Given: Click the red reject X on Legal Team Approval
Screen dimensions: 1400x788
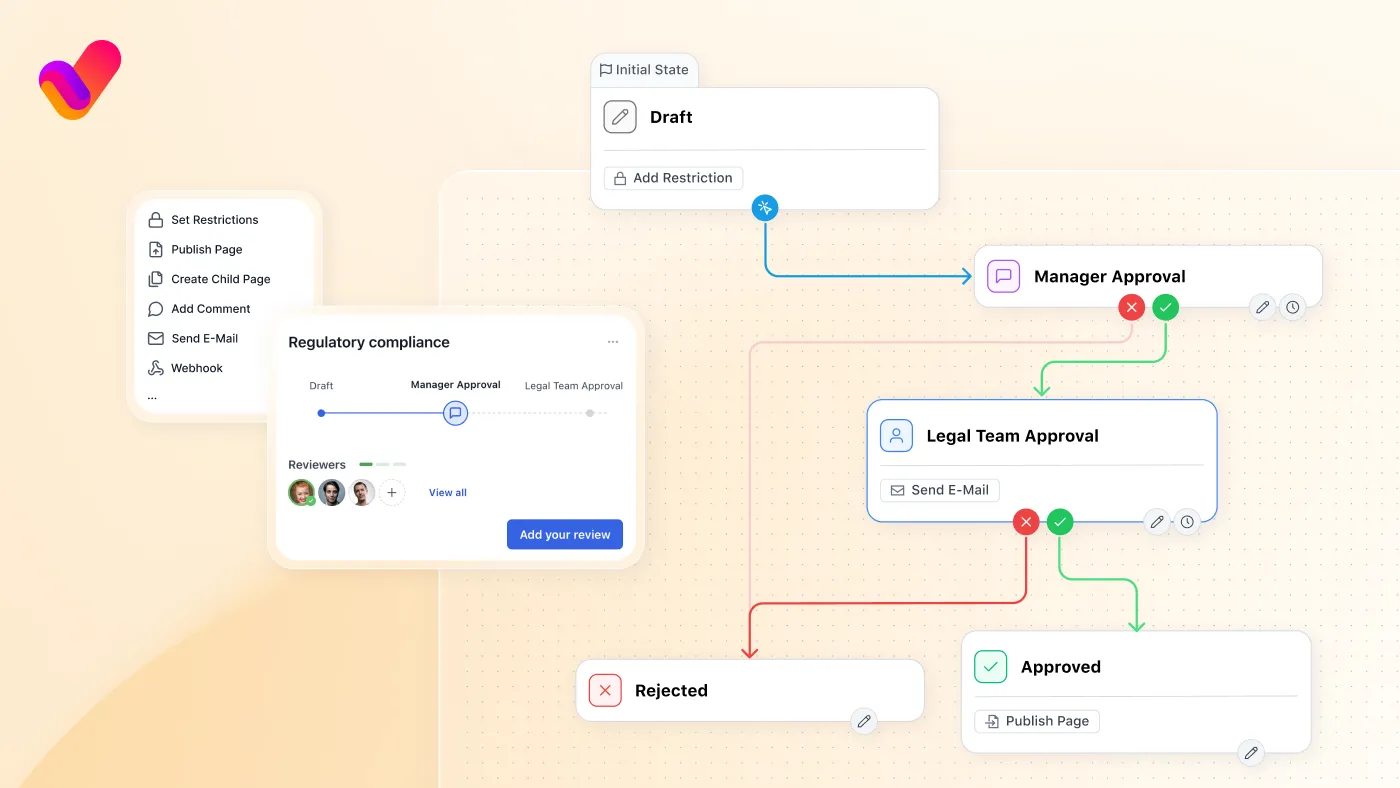Looking at the screenshot, I should (x=1026, y=521).
